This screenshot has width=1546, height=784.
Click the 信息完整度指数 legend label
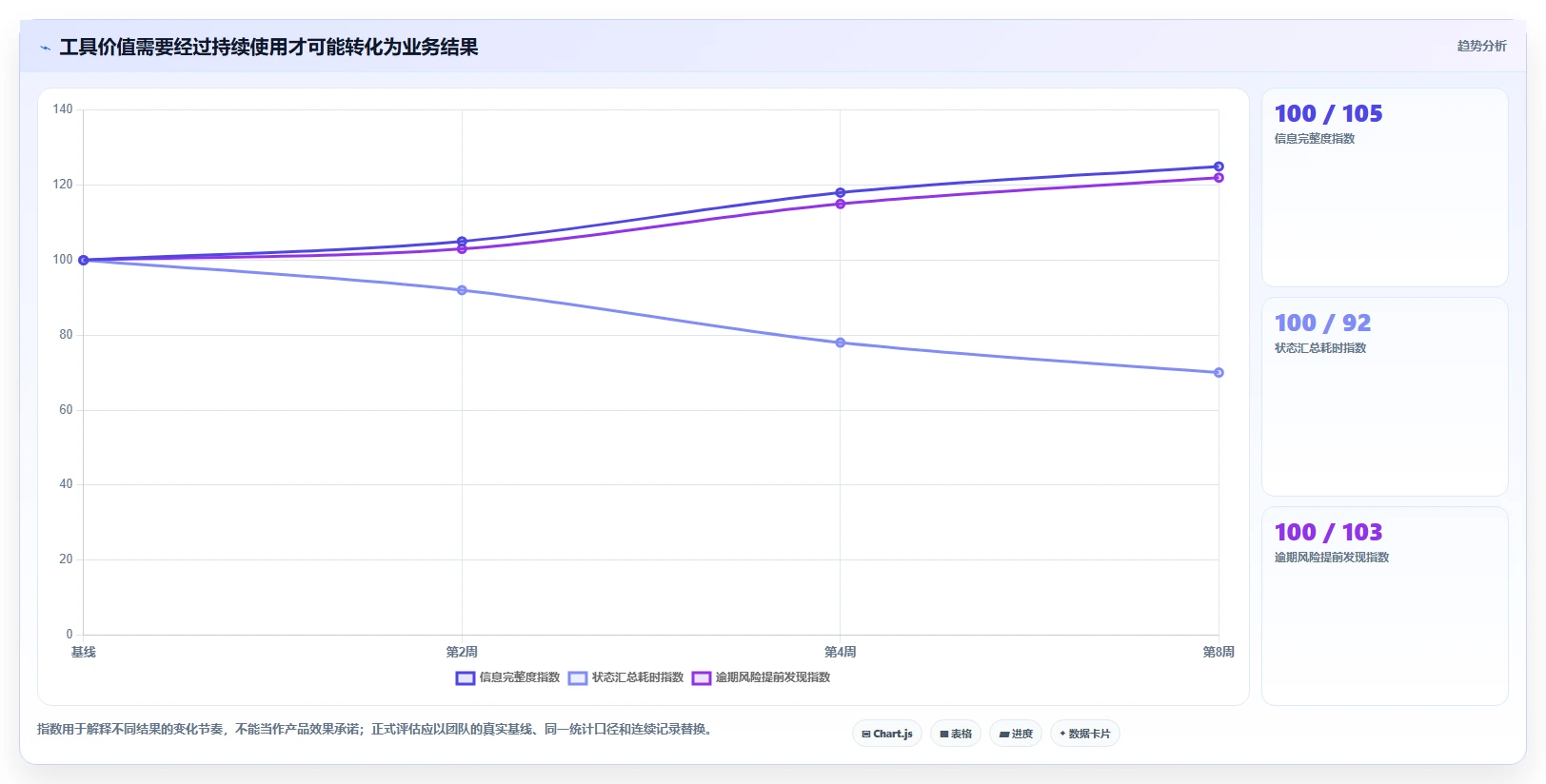click(x=520, y=677)
